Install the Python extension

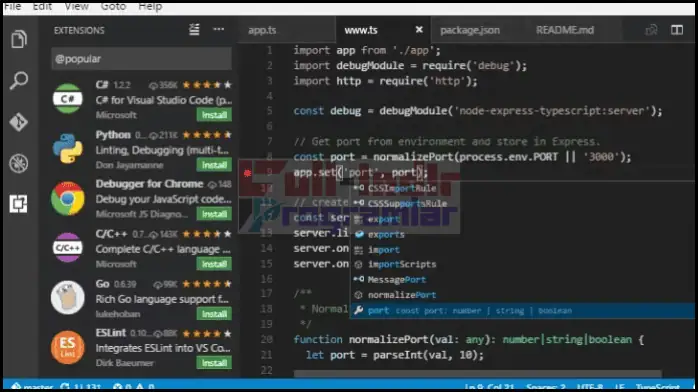point(214,165)
